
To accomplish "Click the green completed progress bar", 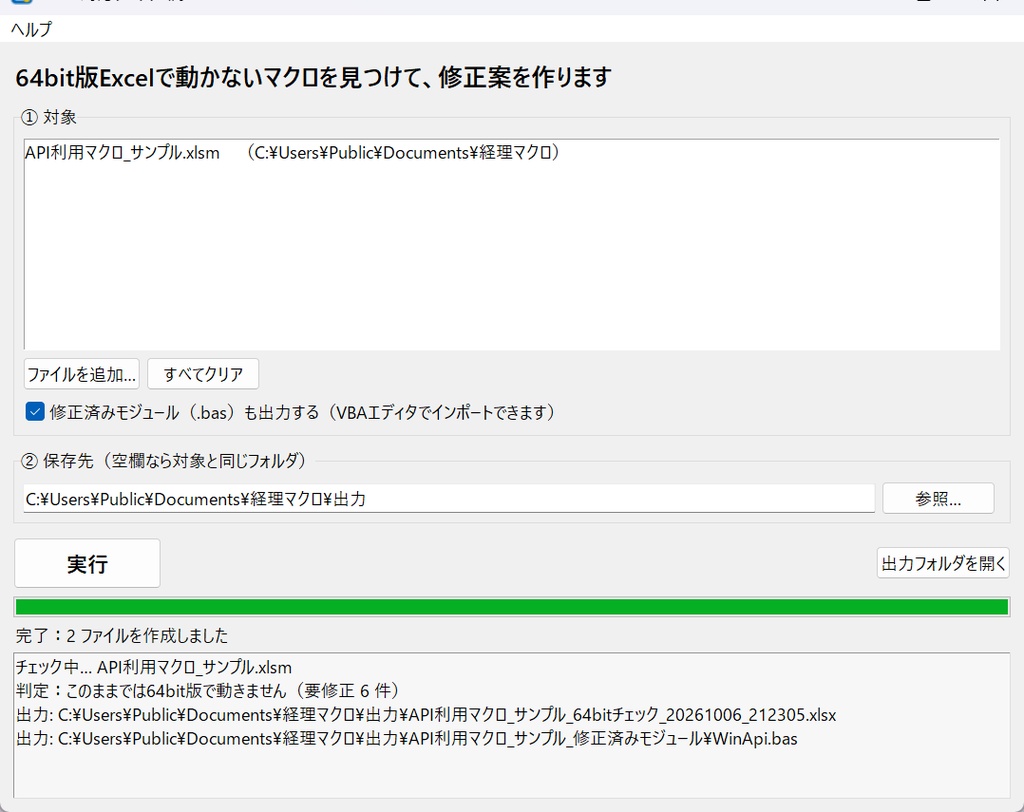I will click(511, 608).
